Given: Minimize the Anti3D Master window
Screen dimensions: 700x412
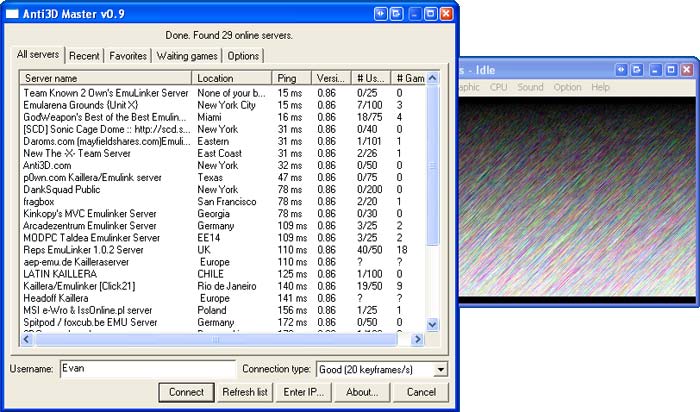Looking at the screenshot, I should point(415,14).
